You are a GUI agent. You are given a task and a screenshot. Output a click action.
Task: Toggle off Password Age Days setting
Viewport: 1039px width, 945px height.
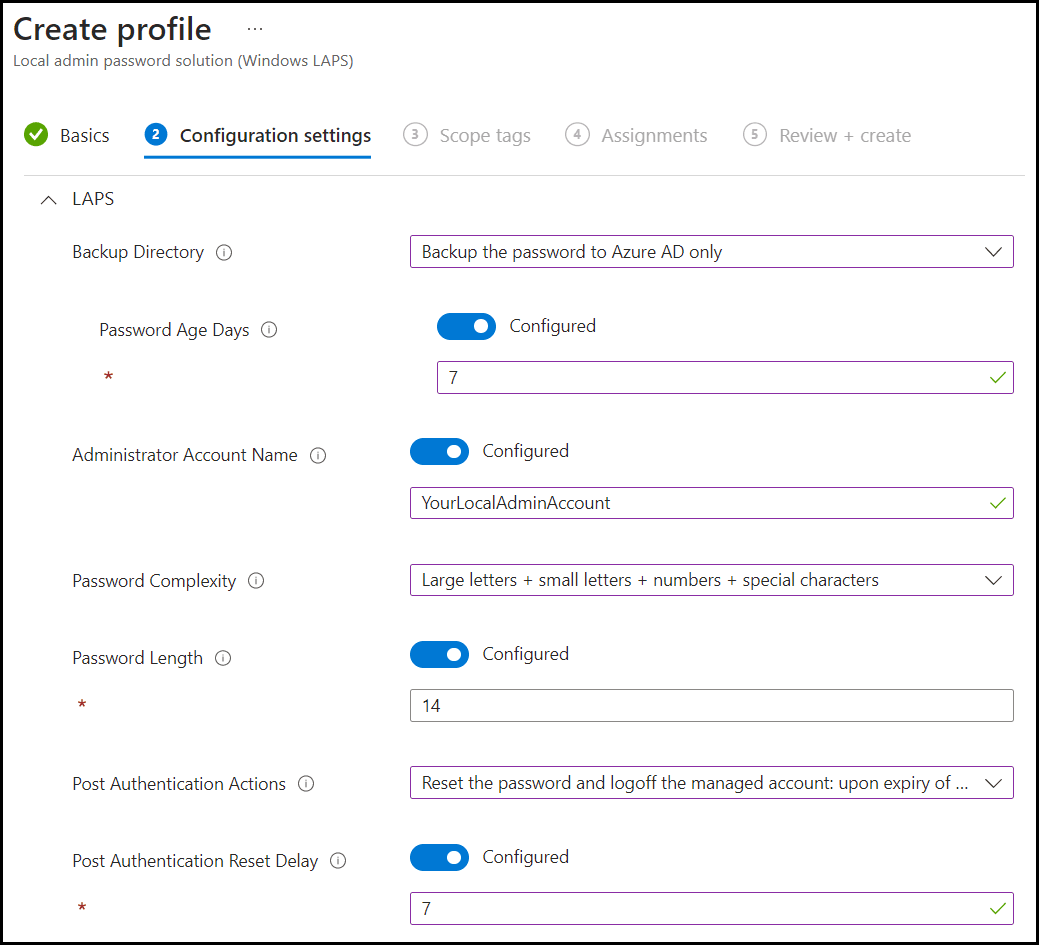point(466,326)
